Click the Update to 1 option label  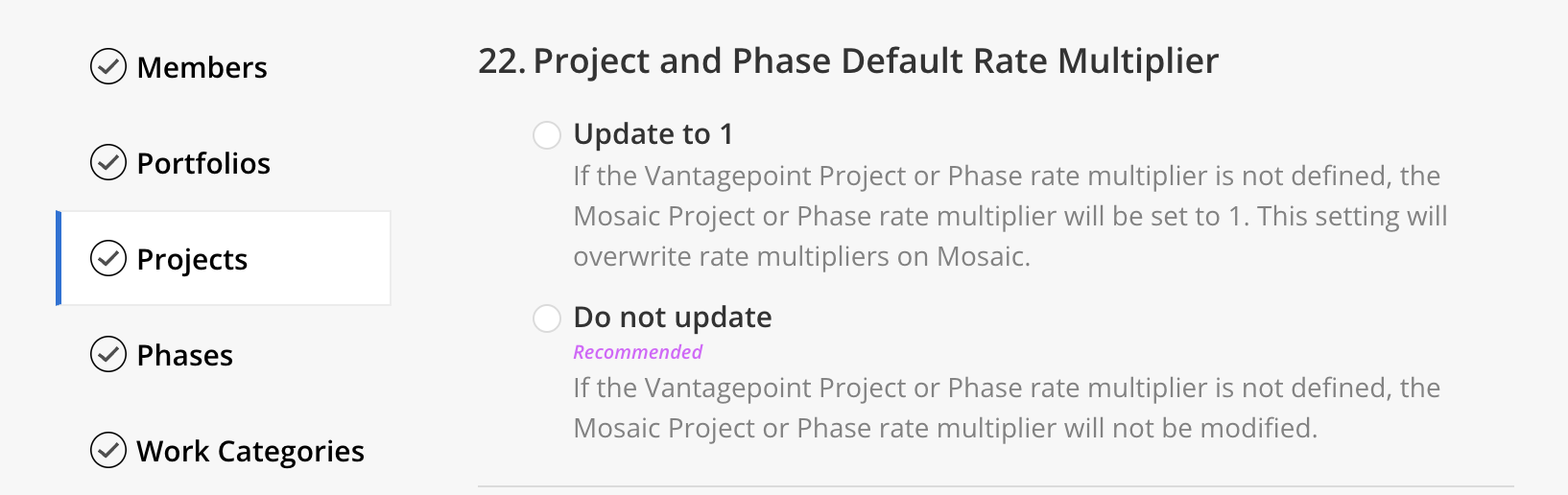(x=653, y=134)
